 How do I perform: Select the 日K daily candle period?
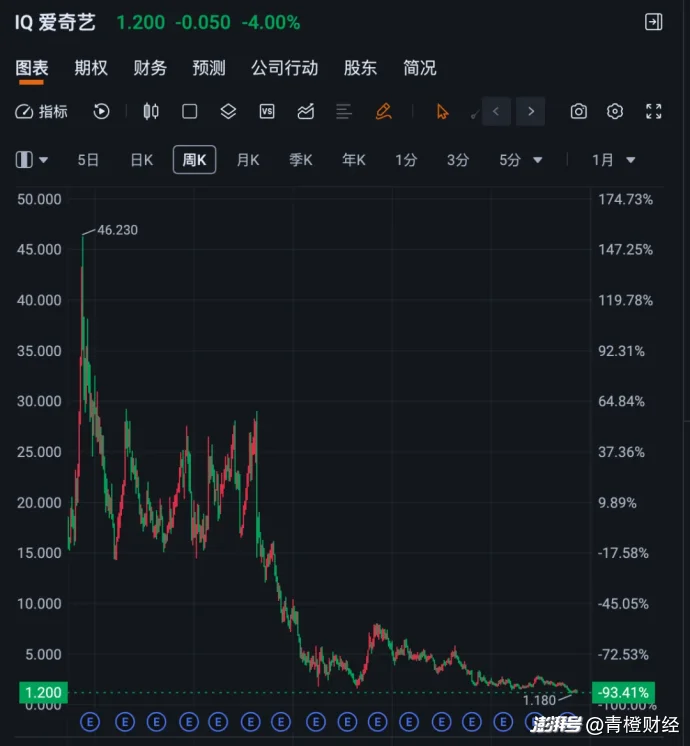(141, 160)
